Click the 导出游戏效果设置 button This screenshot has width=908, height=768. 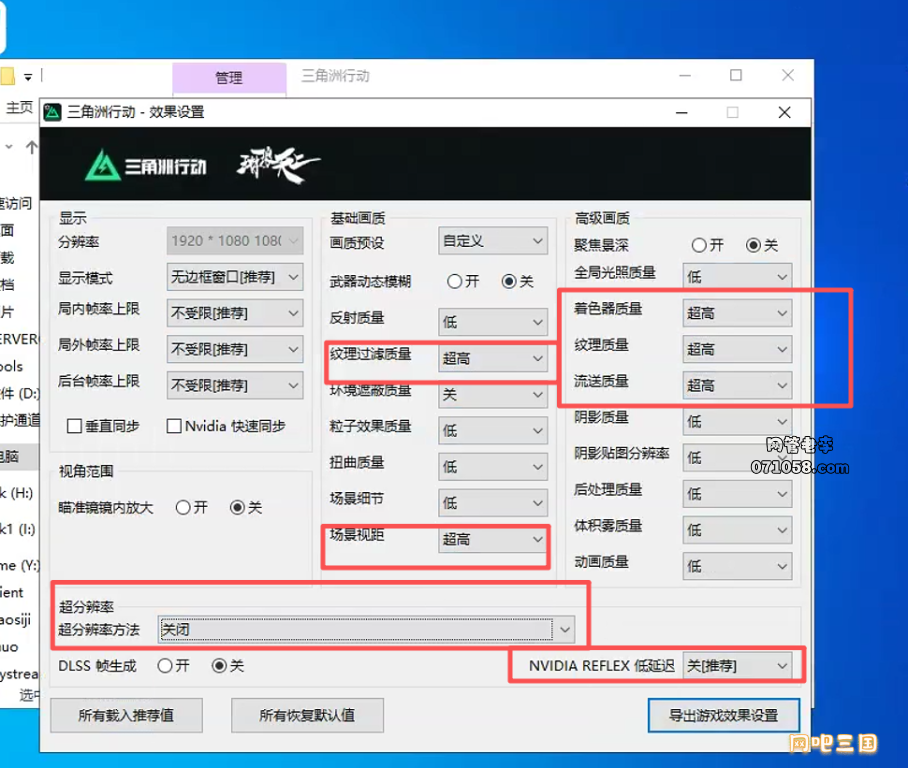click(722, 715)
